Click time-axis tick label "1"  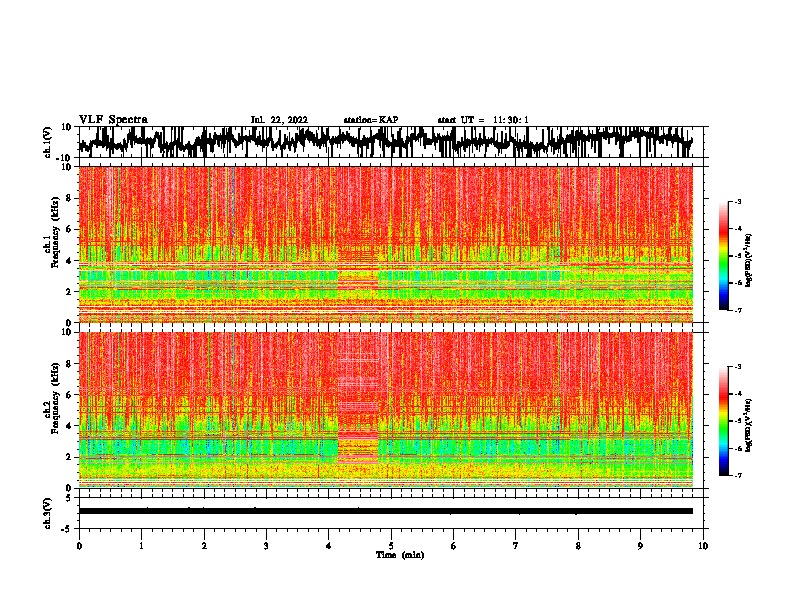(141, 546)
